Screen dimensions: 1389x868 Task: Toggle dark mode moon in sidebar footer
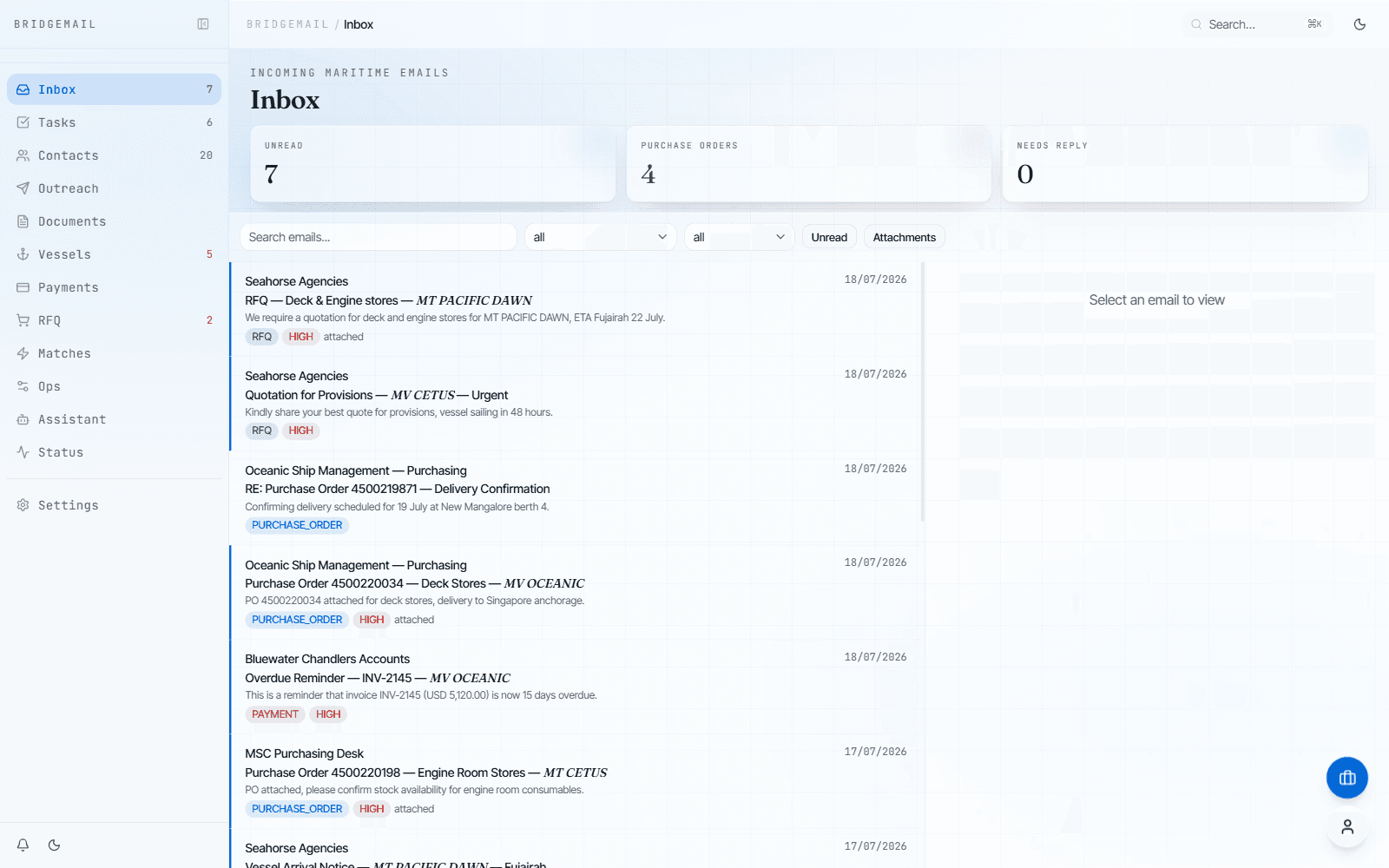coord(55,845)
